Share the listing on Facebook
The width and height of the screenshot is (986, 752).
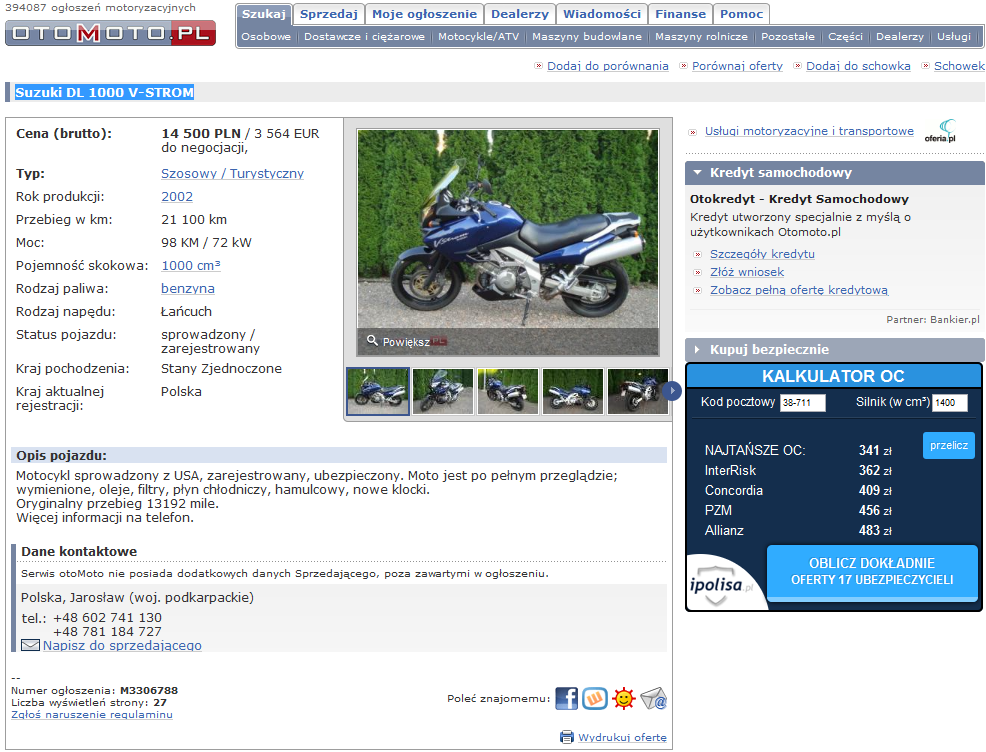click(x=566, y=698)
